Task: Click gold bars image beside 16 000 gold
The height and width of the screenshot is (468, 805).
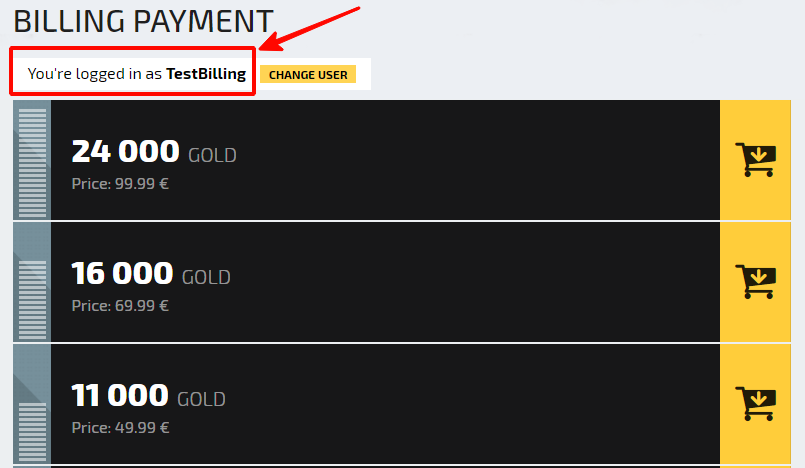Action: [32, 282]
